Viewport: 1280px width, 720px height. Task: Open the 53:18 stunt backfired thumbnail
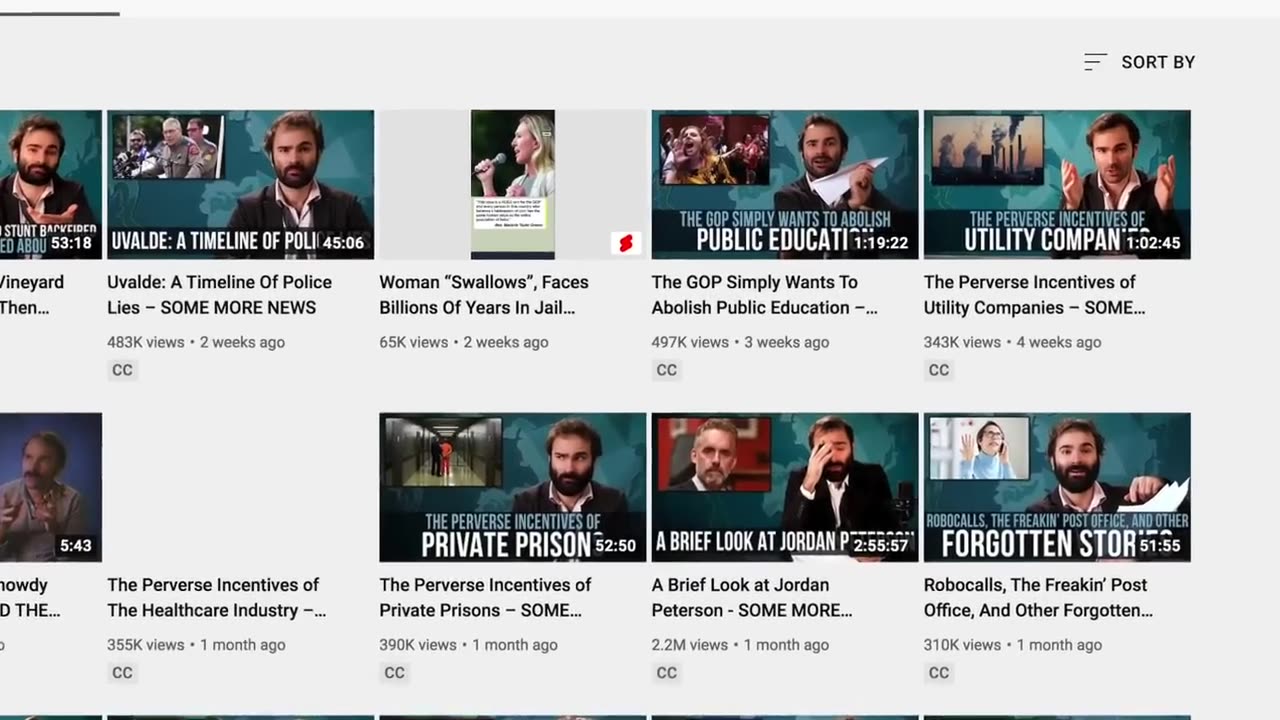tap(51, 185)
